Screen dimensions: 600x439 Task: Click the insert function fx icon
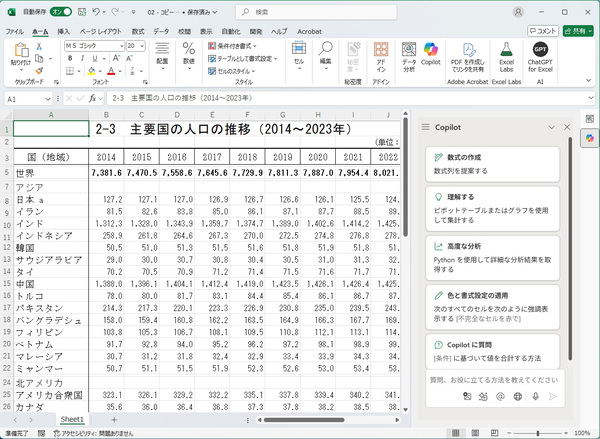click(x=91, y=100)
